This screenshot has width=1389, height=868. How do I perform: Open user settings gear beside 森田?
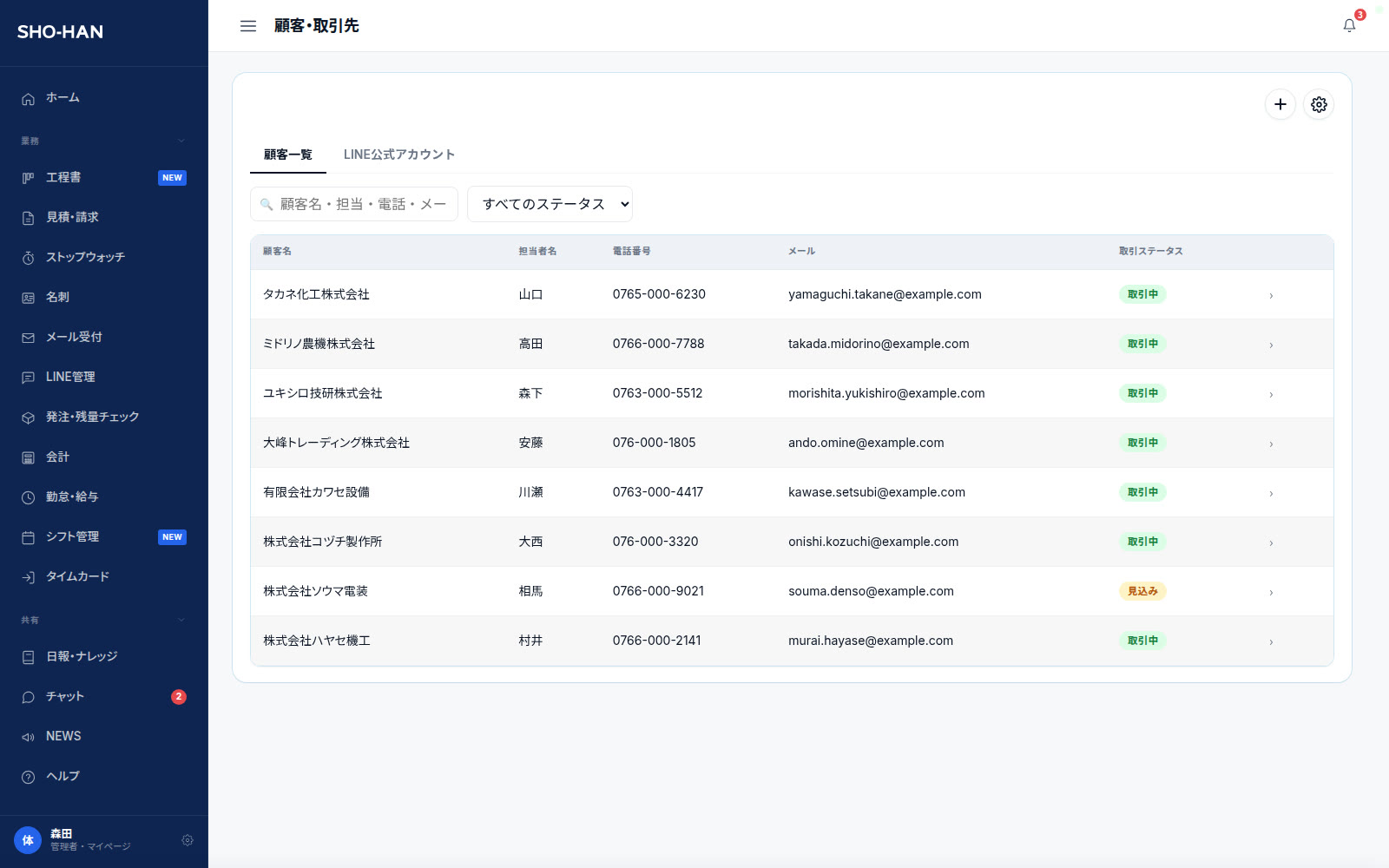click(x=188, y=840)
